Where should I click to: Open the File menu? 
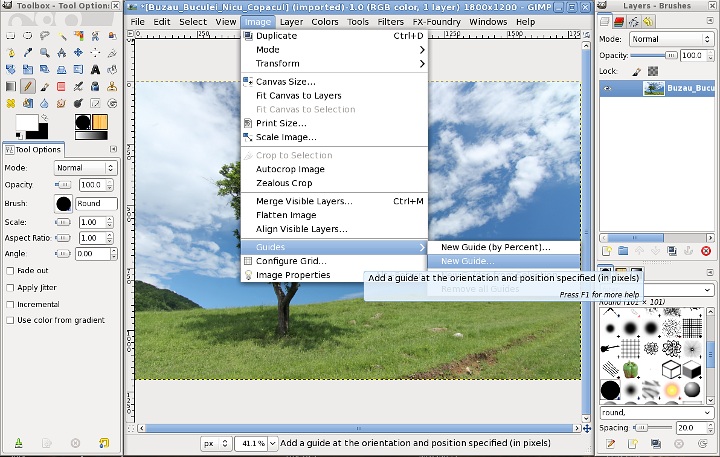(137, 22)
